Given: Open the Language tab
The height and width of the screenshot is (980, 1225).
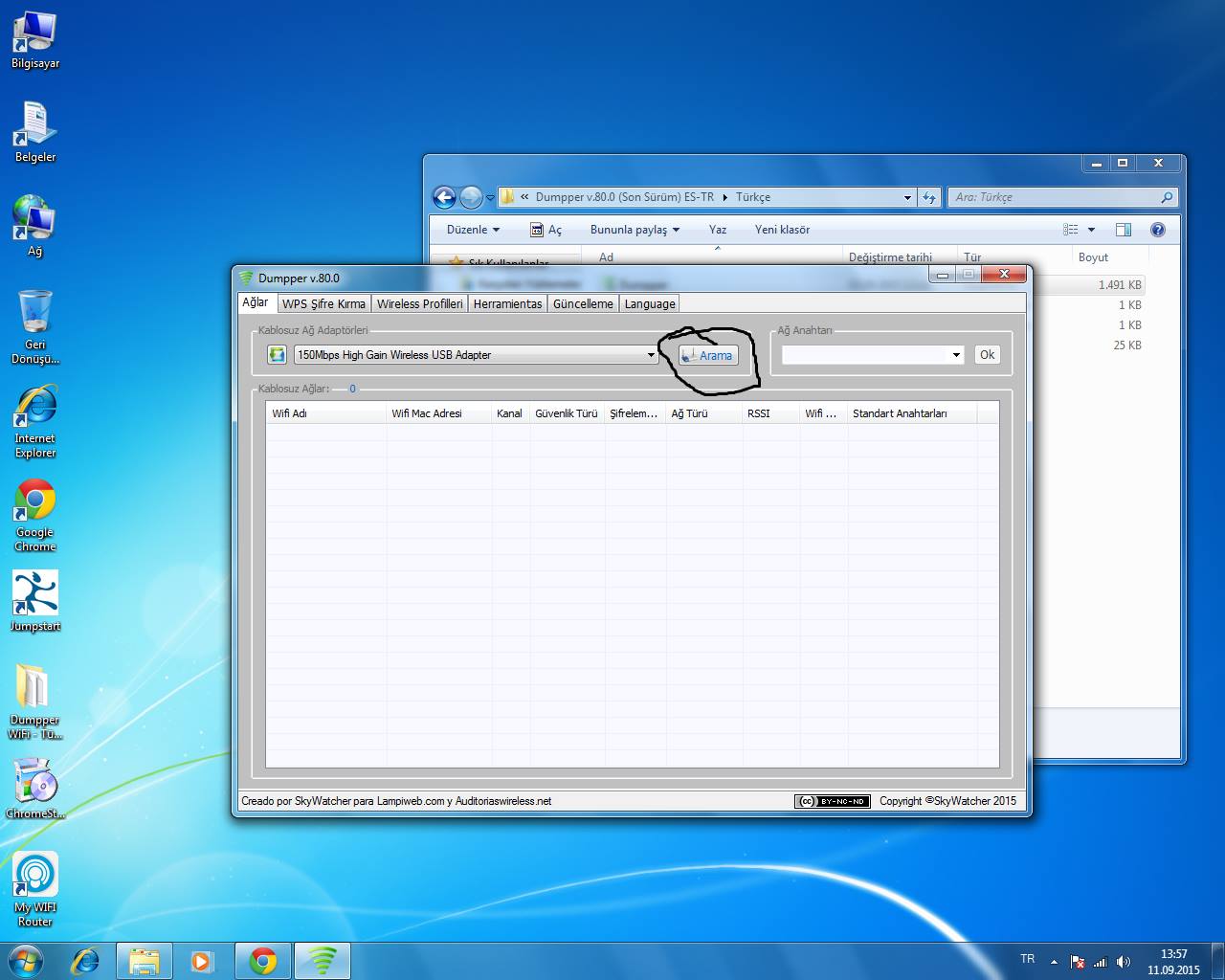Looking at the screenshot, I should (x=650, y=303).
